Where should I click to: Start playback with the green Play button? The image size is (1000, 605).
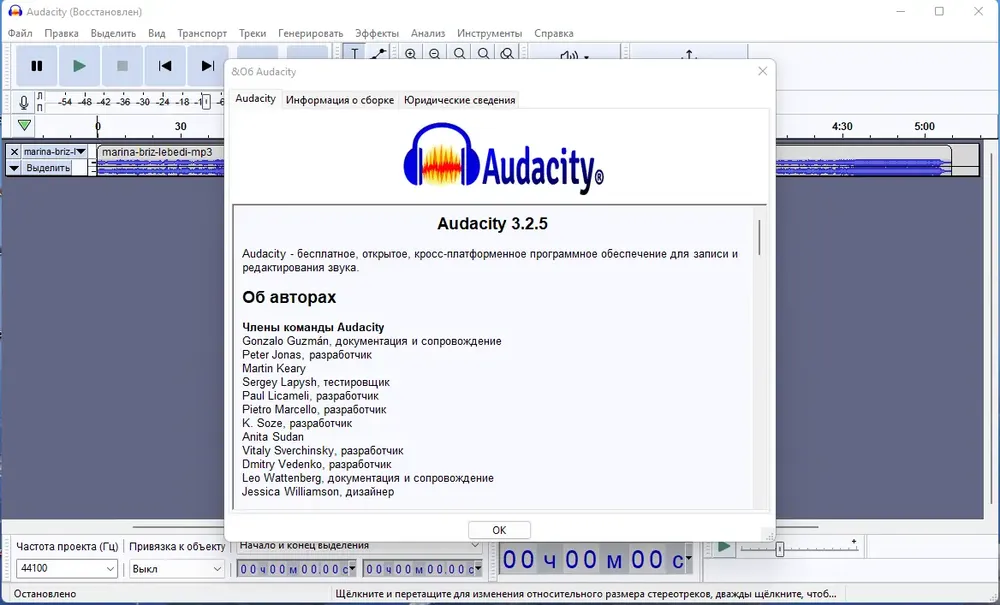click(x=79, y=66)
